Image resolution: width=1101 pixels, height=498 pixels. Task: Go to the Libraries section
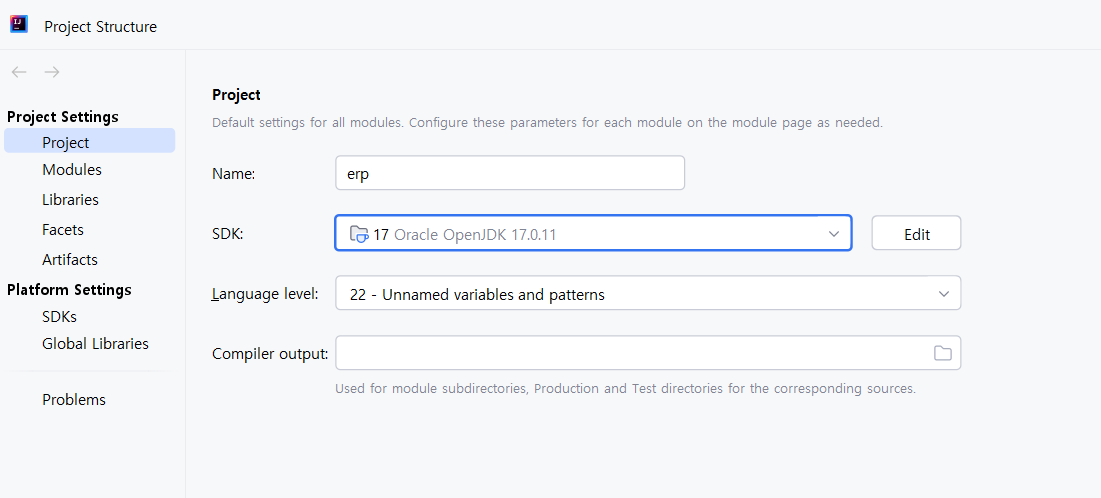click(x=70, y=200)
